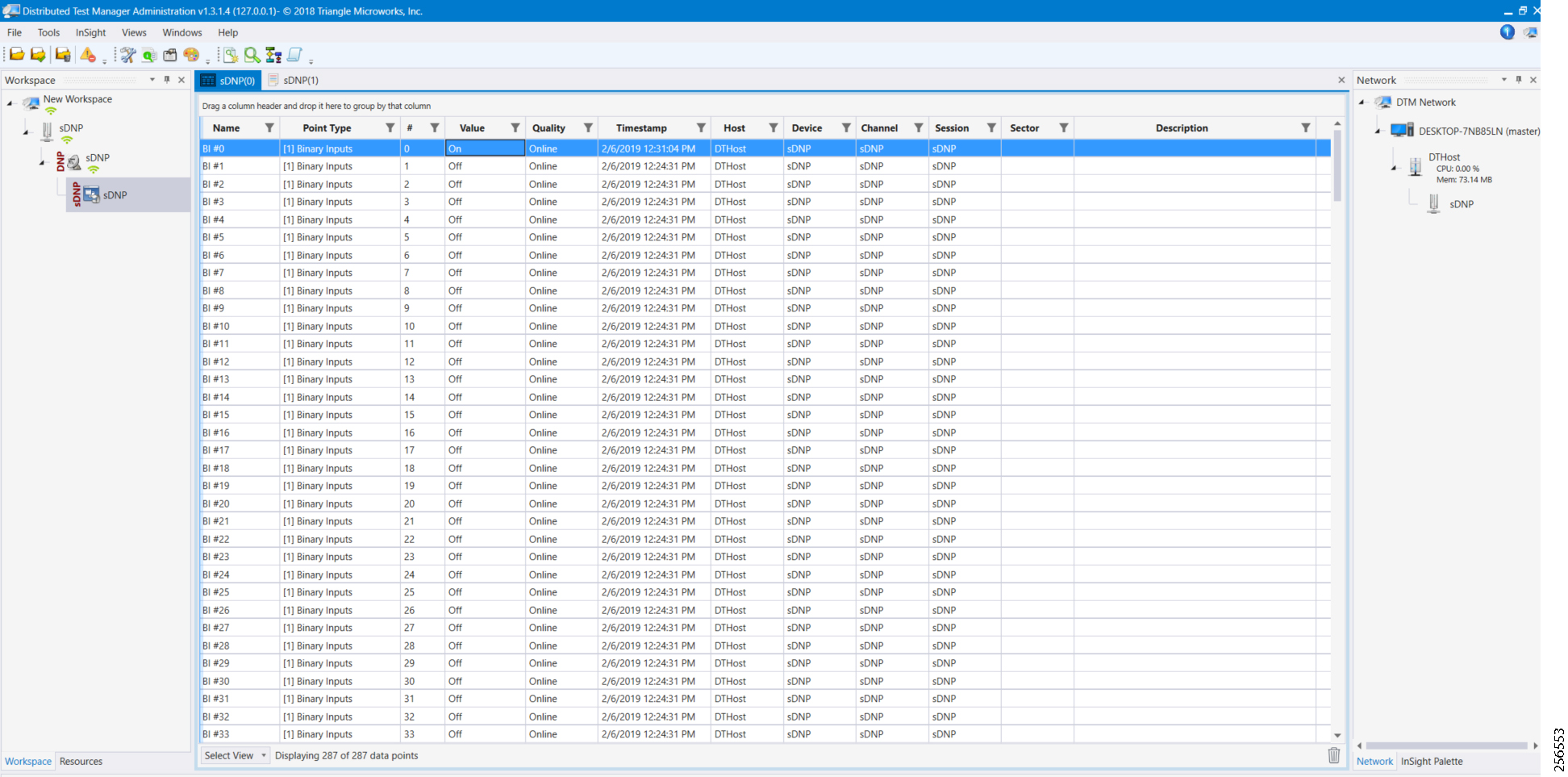Pin the Network panel

coord(1519,80)
